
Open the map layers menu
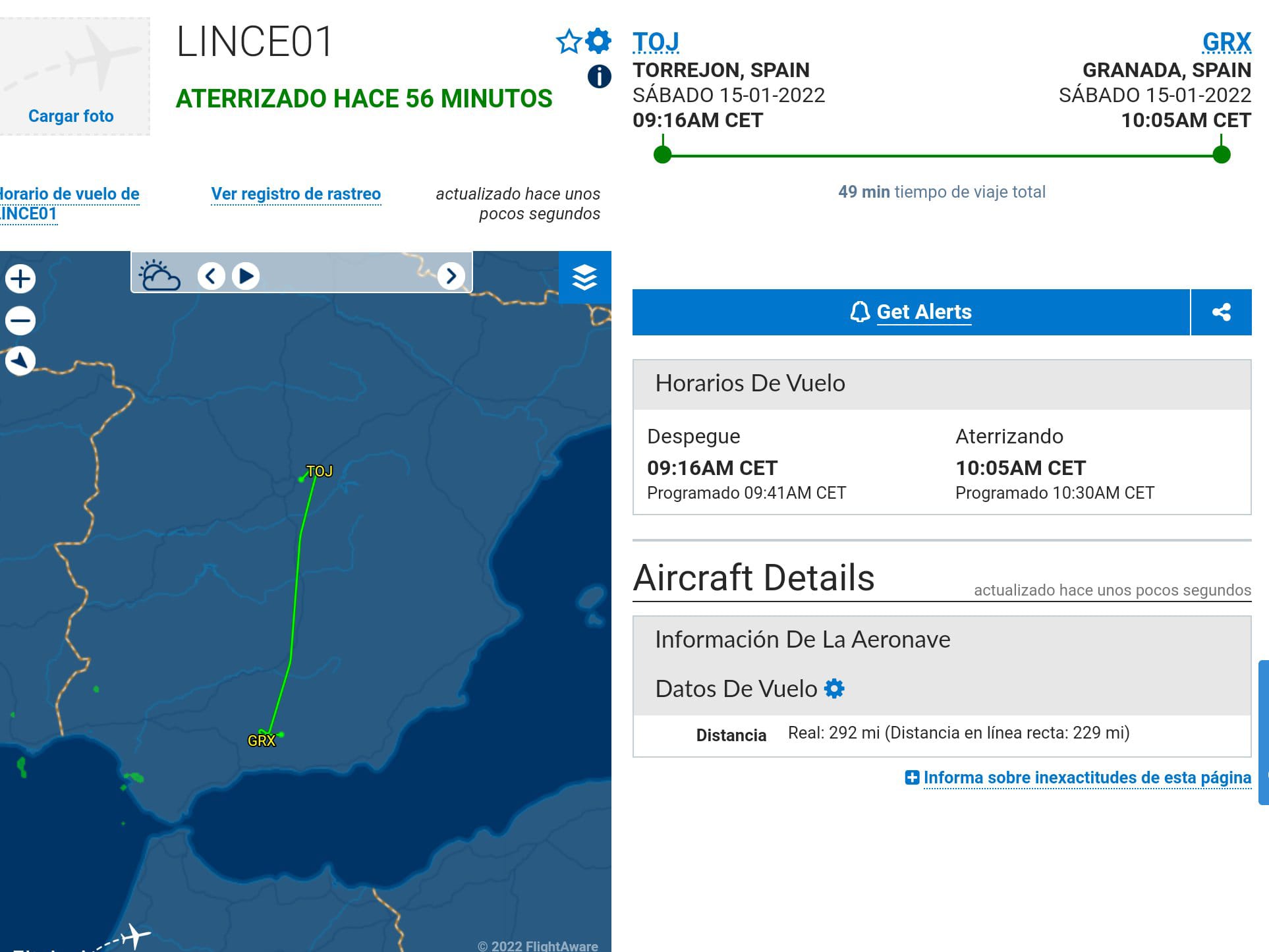tap(584, 277)
